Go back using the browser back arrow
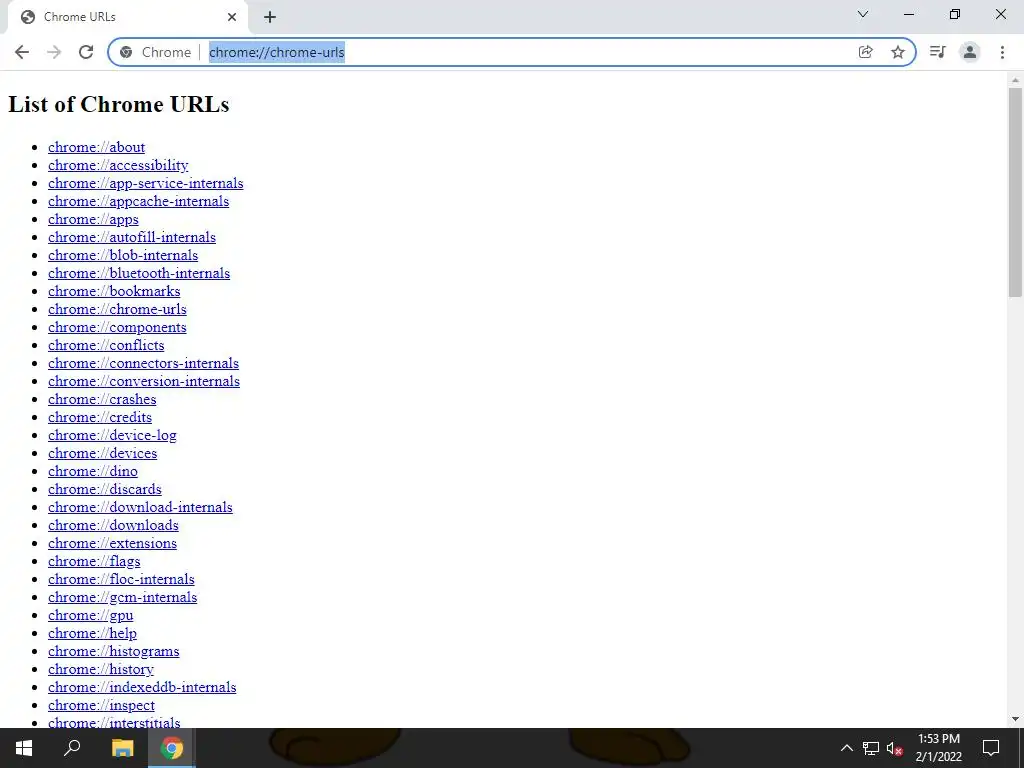 22,52
